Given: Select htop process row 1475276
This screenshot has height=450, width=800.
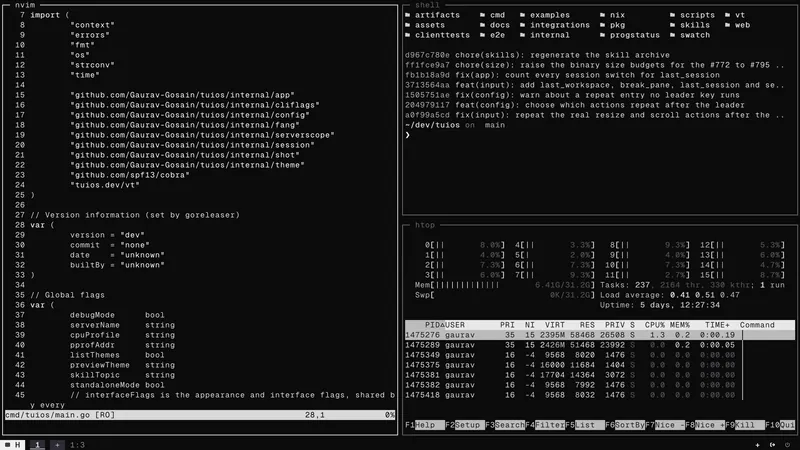Looking at the screenshot, I should coord(599,335).
